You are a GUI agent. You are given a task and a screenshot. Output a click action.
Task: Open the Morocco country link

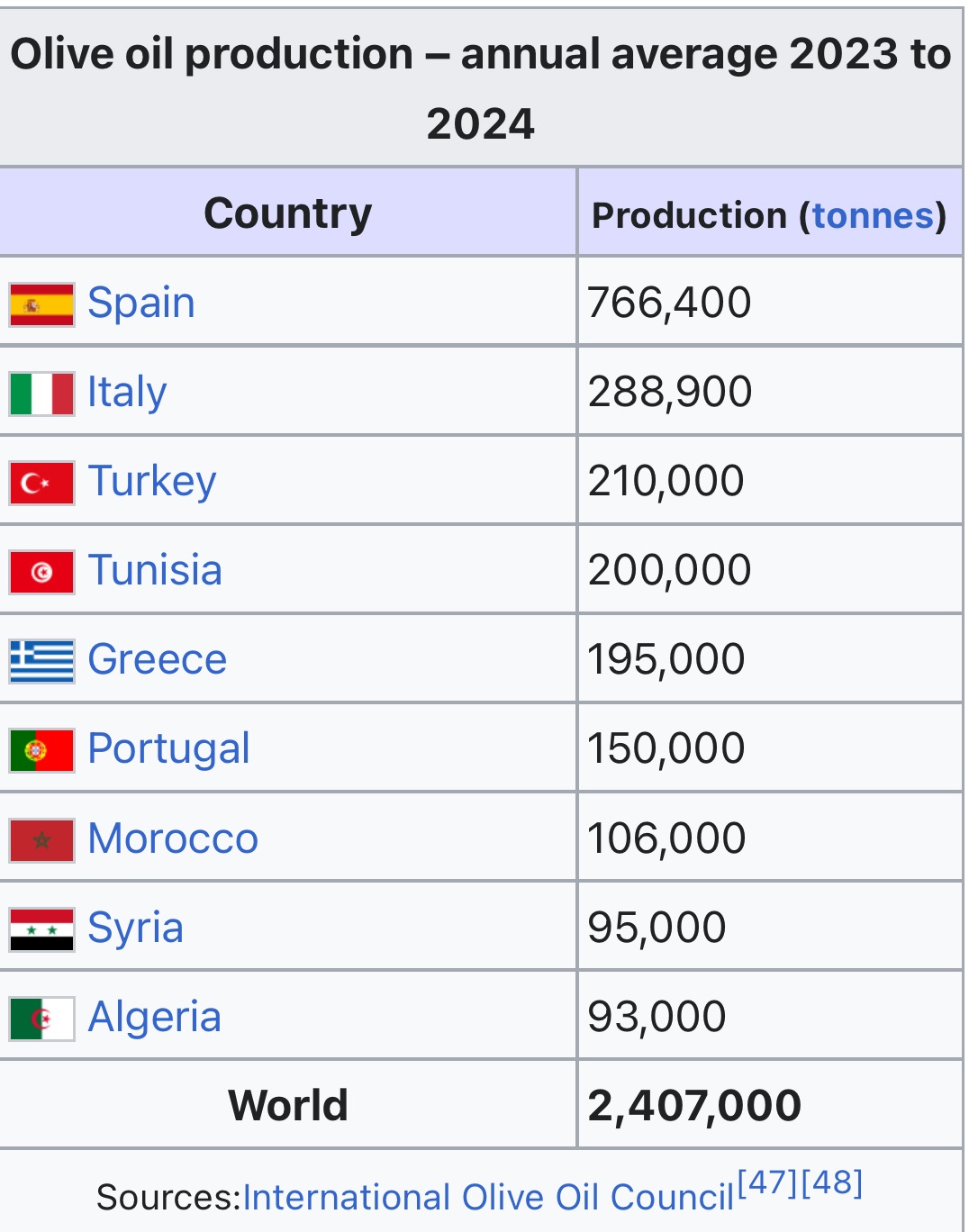click(x=173, y=838)
